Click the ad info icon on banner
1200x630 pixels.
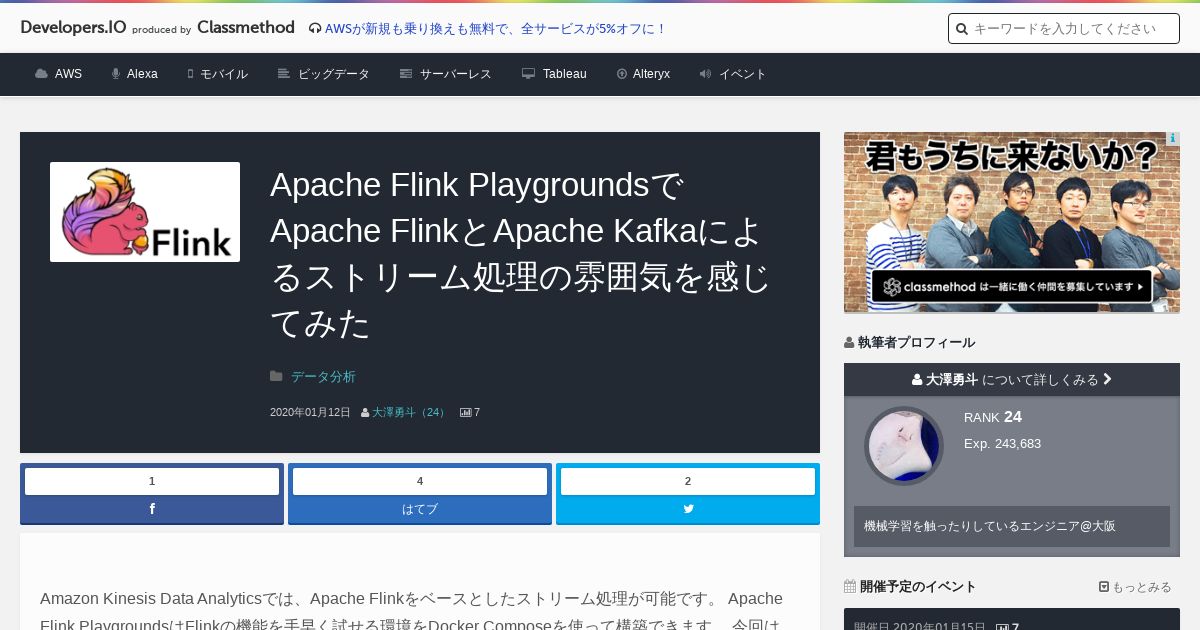pos(1172,139)
